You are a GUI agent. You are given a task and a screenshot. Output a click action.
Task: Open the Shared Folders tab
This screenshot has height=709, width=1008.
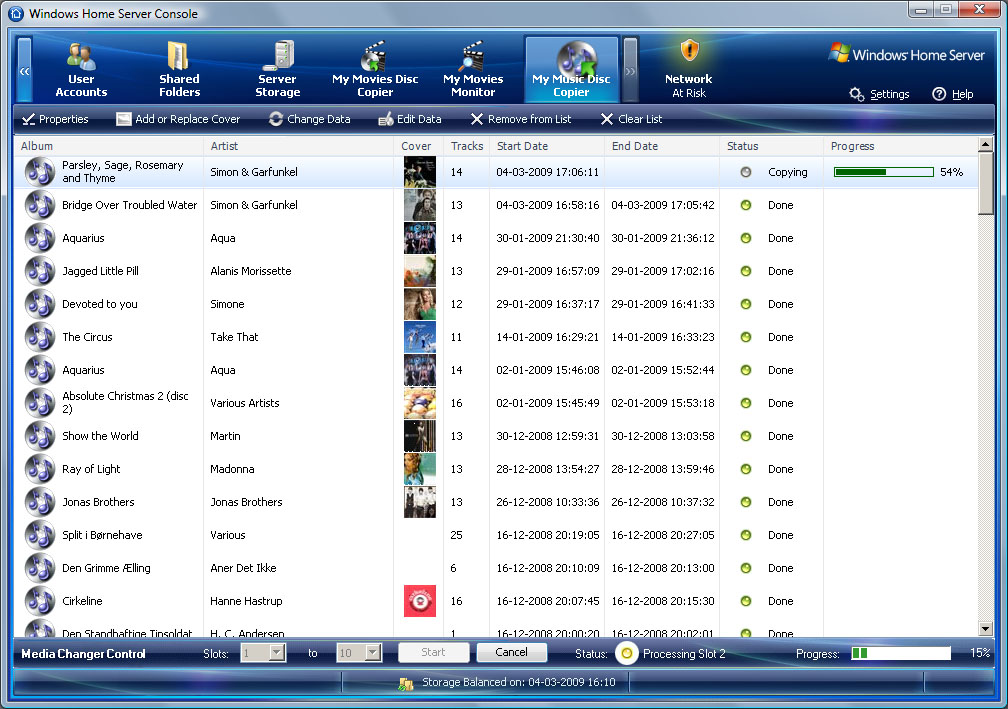pos(179,70)
